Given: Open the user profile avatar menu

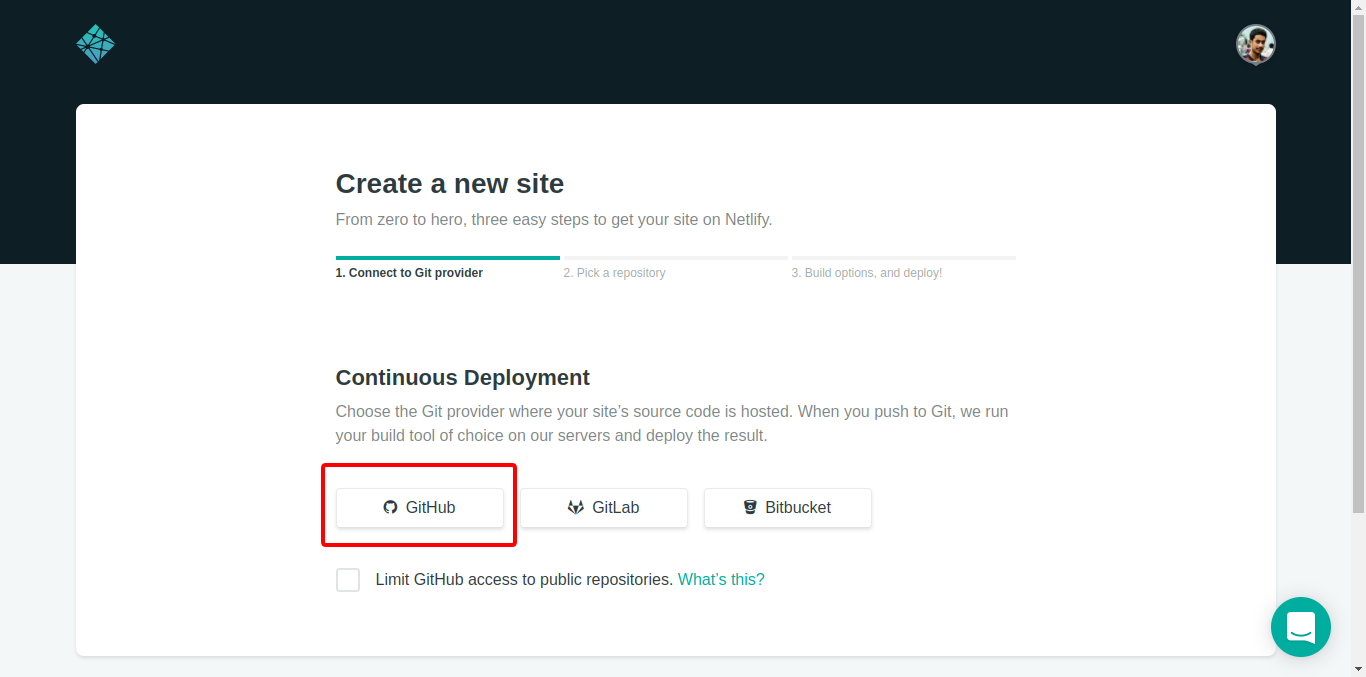Looking at the screenshot, I should coord(1255,45).
